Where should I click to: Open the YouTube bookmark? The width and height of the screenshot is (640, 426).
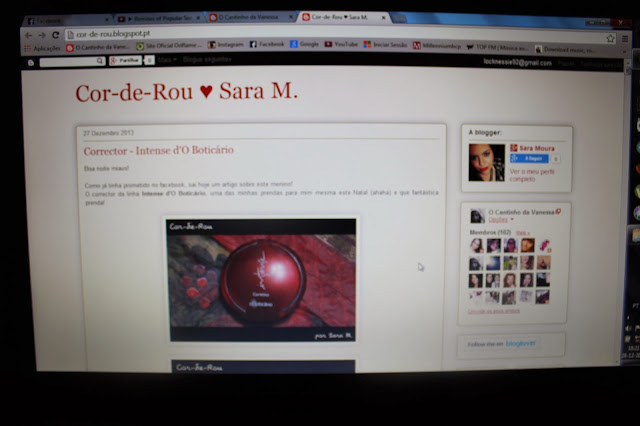tap(341, 44)
